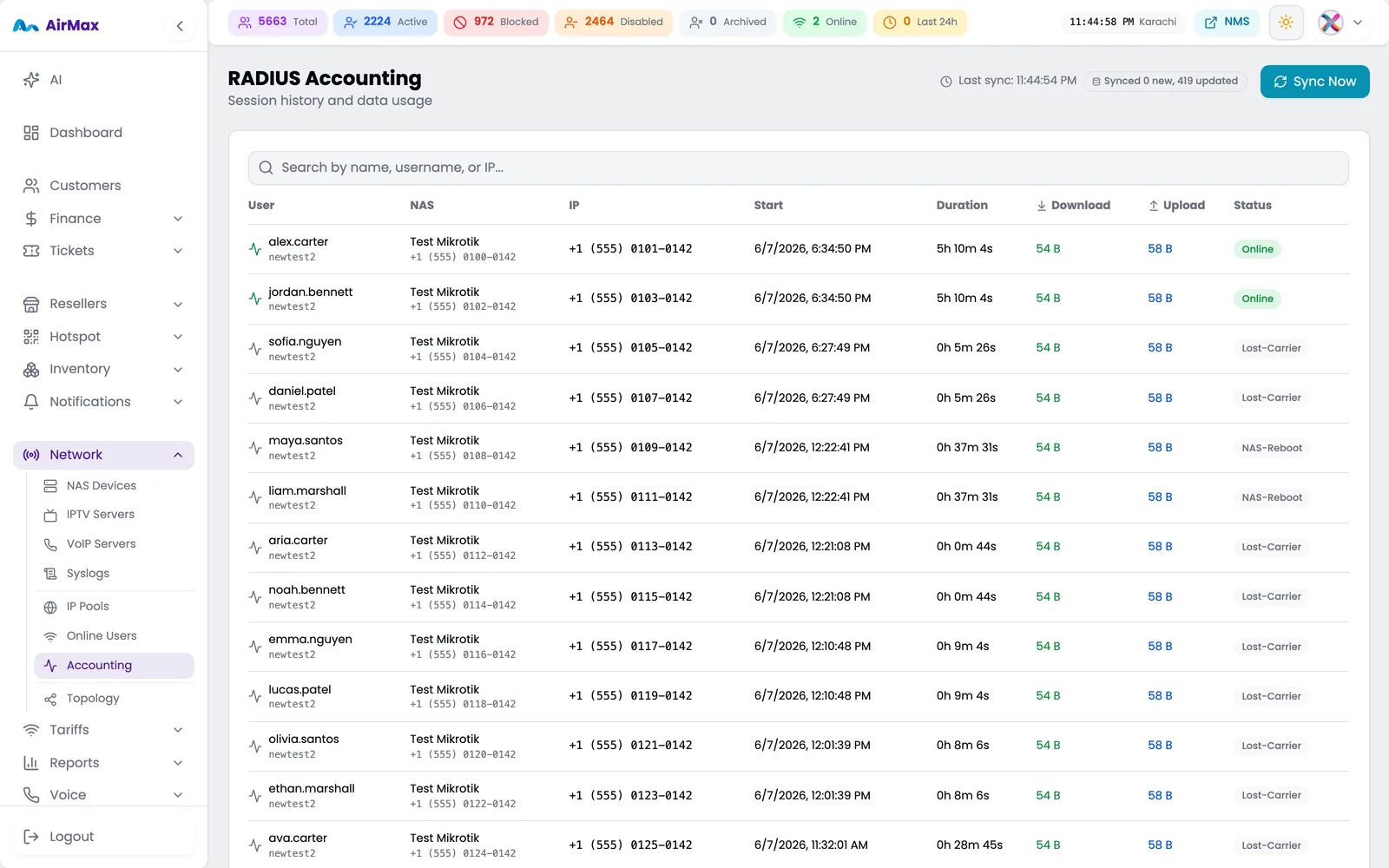Expand the Finance menu chevron
Viewport: 1389px width, 868px height.
(178, 219)
